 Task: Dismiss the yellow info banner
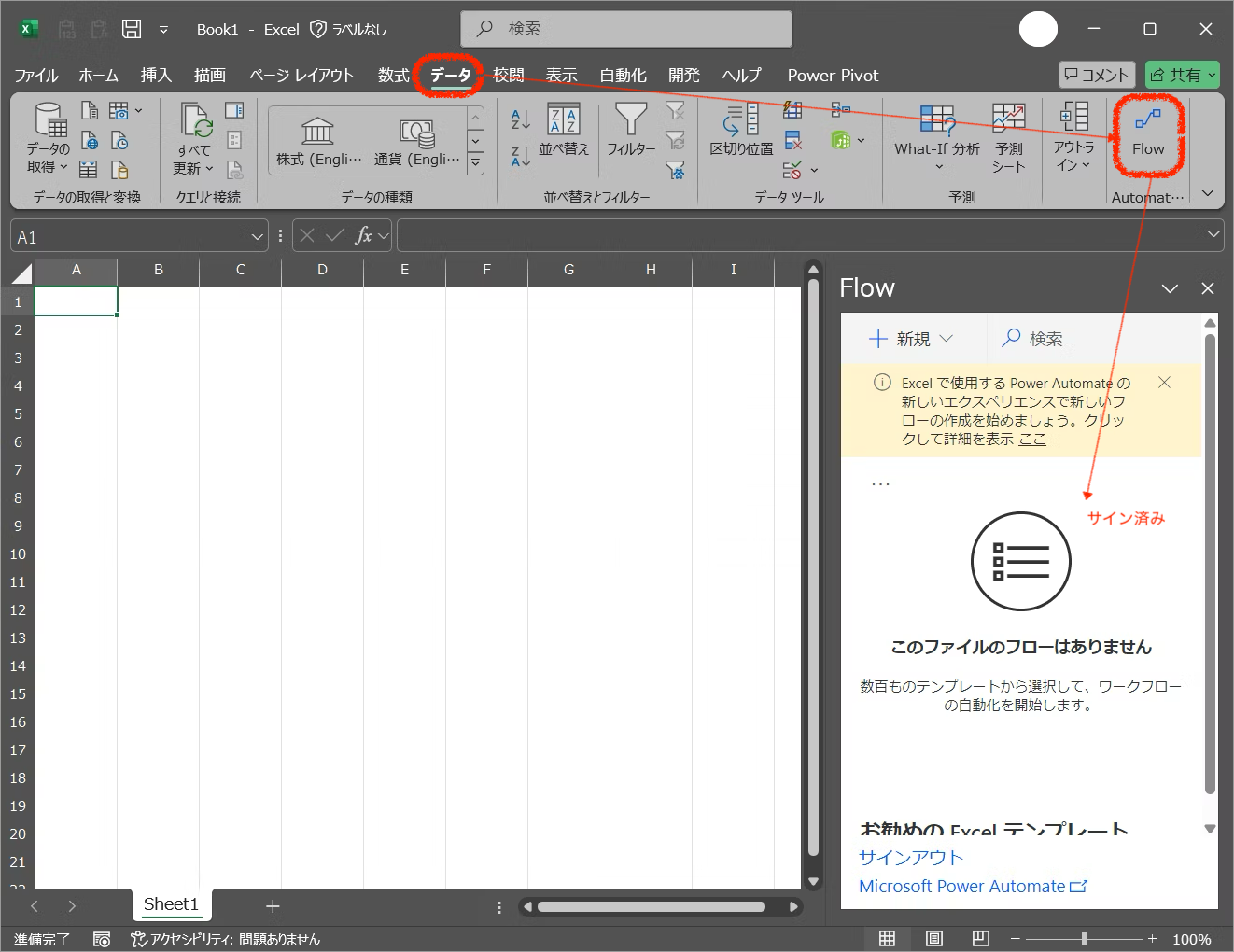tap(1164, 382)
